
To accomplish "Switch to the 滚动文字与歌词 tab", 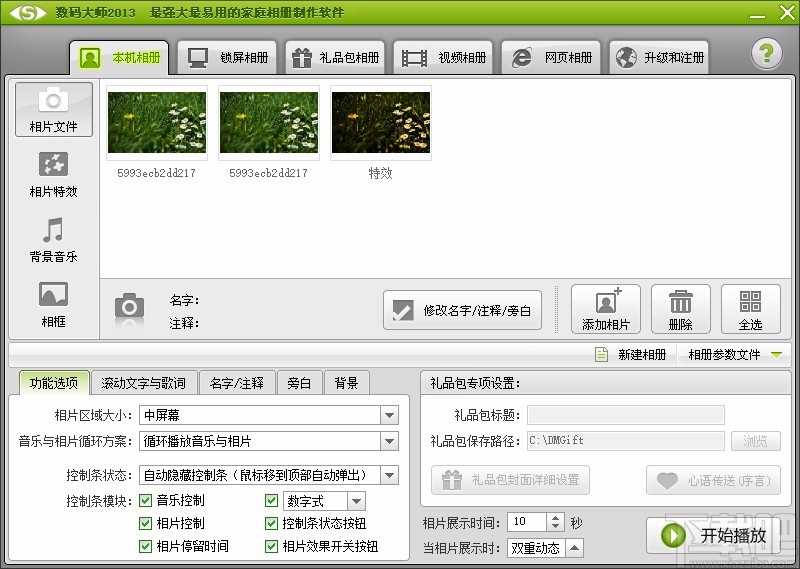I will point(143,383).
